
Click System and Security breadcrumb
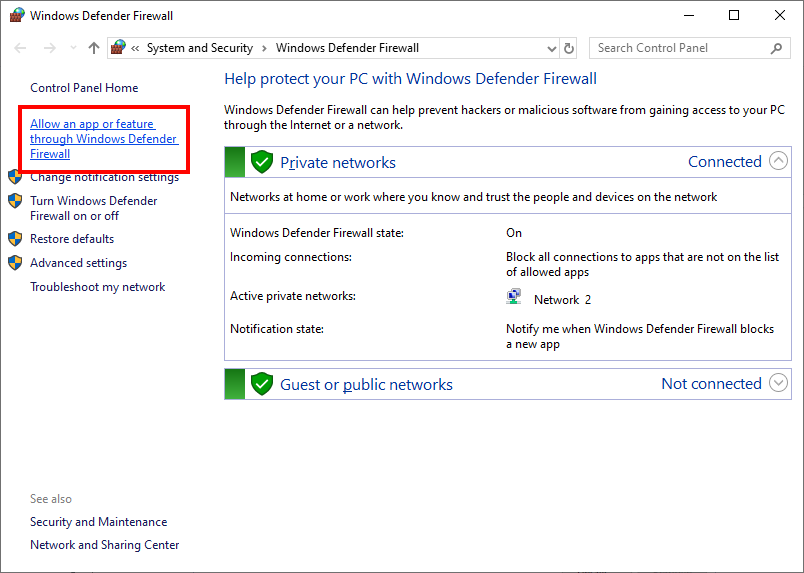tap(200, 48)
